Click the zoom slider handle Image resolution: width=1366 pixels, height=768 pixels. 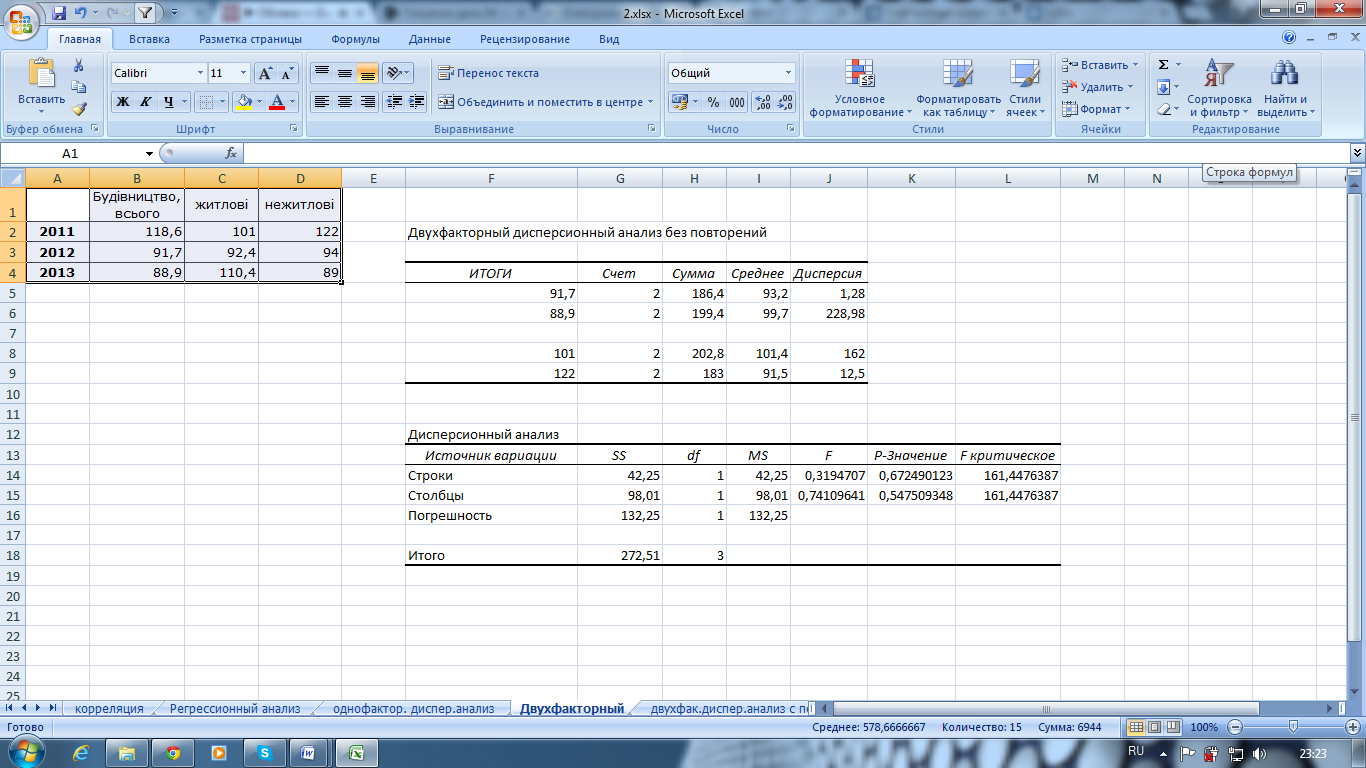tap(1293, 727)
